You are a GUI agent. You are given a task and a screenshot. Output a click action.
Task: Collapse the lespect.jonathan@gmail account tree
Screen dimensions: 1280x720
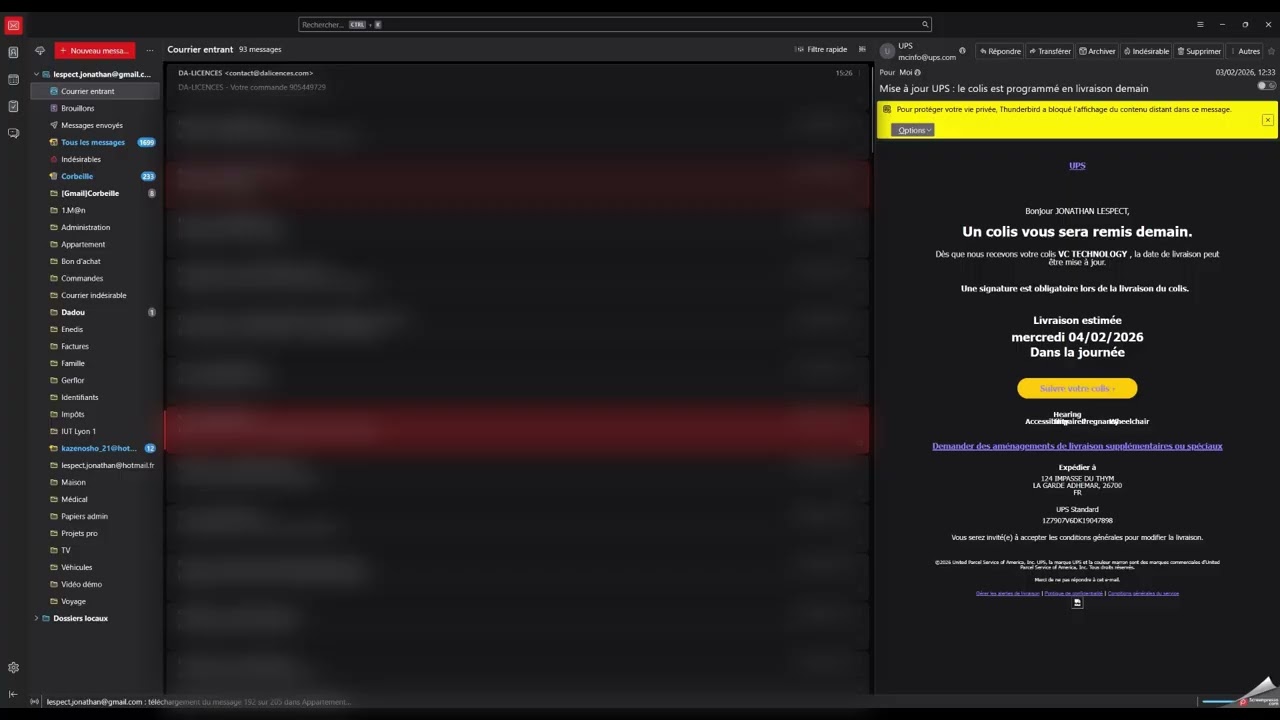[37, 74]
